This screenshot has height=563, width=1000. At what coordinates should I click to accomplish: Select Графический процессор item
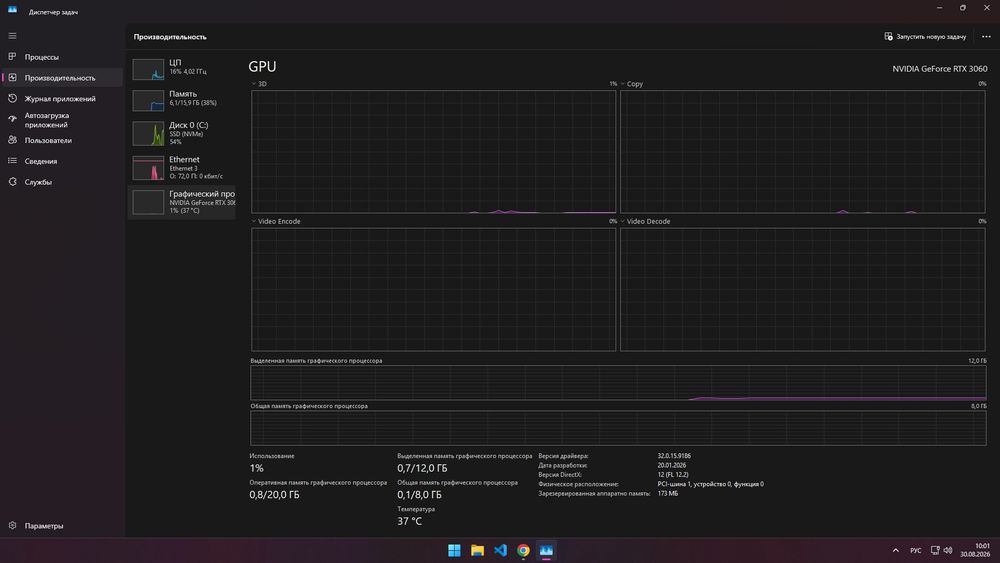coord(182,202)
